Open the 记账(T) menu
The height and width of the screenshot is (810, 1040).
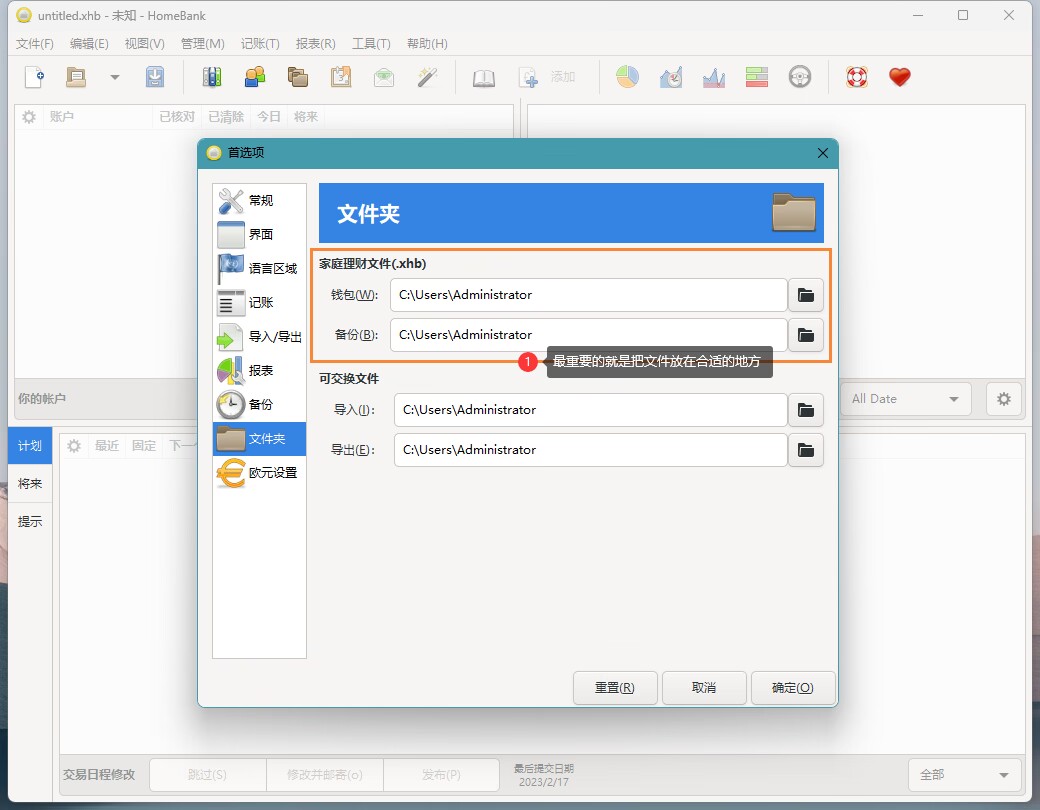coord(260,44)
